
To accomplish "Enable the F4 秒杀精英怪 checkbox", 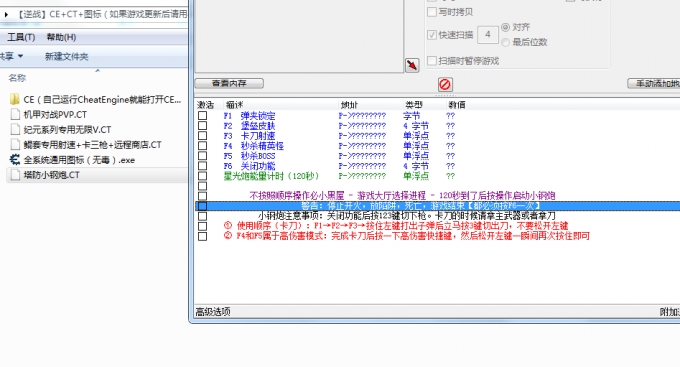I will click(x=203, y=146).
